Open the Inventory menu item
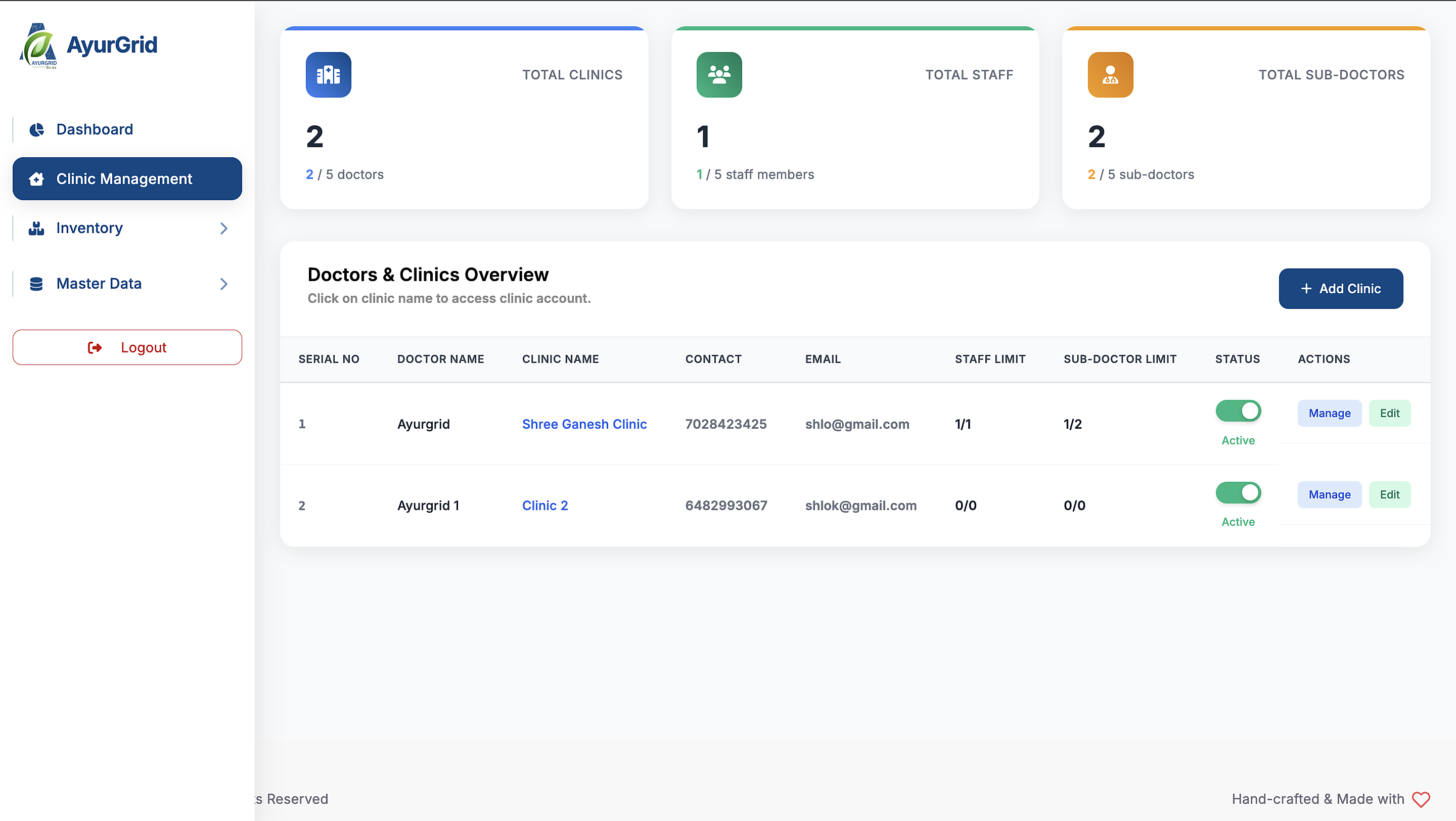 point(127,229)
